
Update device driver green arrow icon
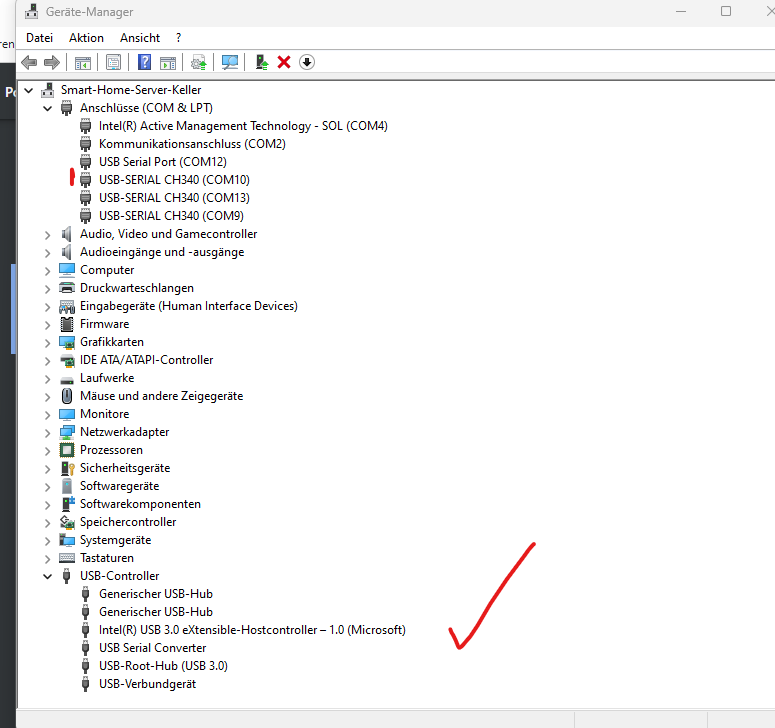(x=261, y=62)
